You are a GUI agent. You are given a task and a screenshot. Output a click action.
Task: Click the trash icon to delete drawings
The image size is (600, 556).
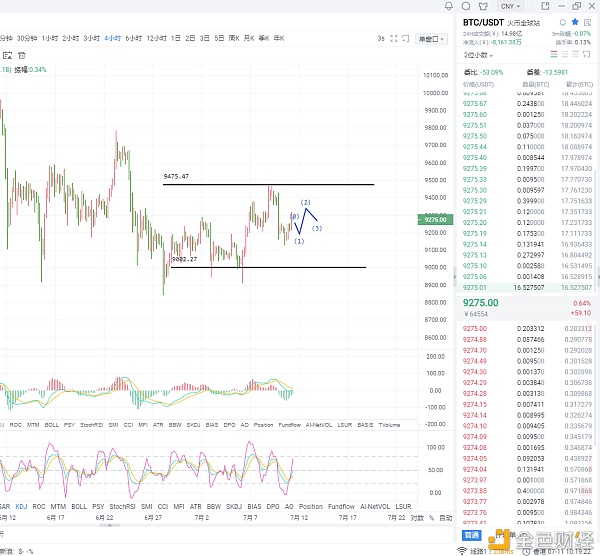pyautogui.click(x=22, y=55)
